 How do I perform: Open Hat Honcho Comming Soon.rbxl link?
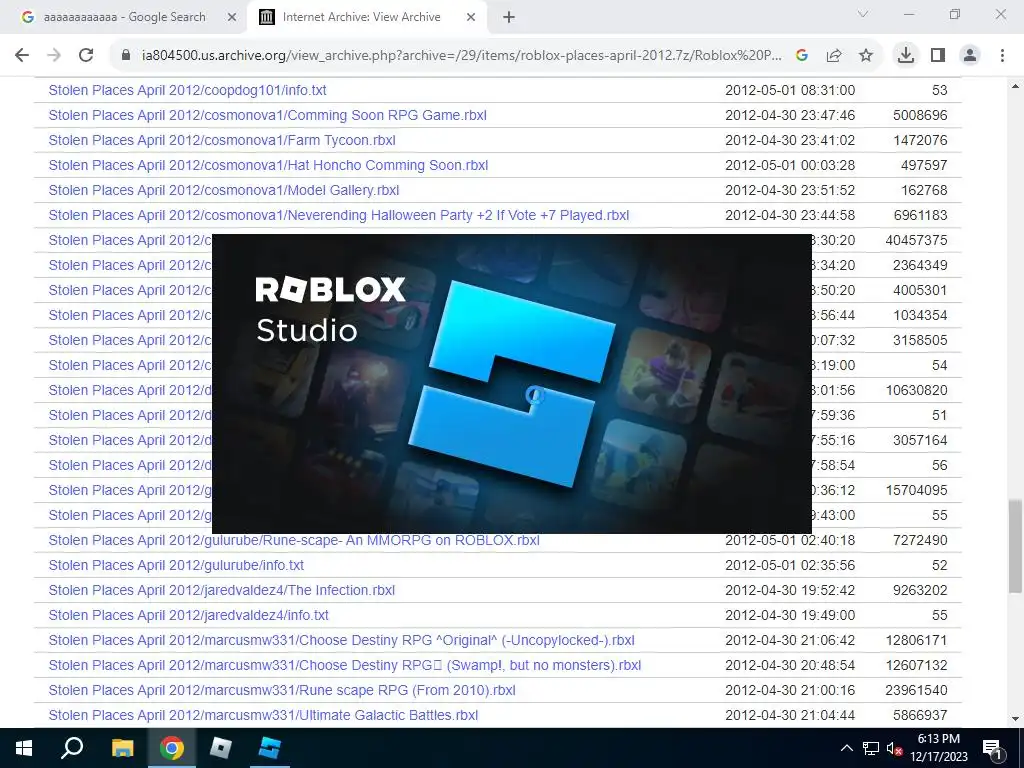pos(268,165)
